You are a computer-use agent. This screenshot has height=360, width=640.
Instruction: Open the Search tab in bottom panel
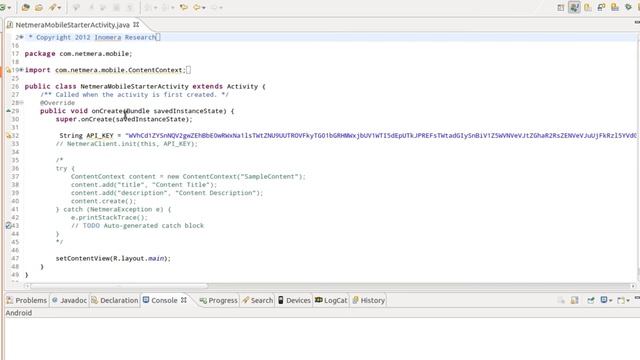click(x=258, y=300)
